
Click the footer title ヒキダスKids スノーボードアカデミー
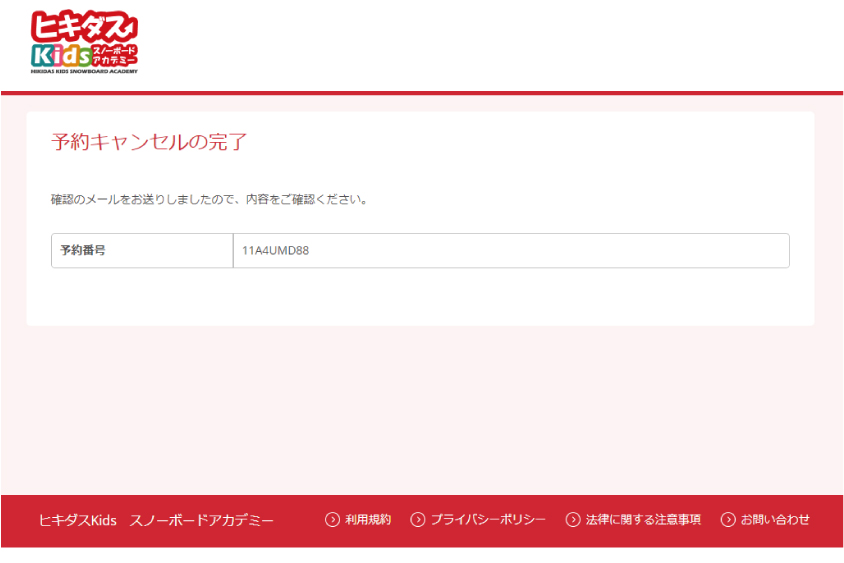(156, 520)
